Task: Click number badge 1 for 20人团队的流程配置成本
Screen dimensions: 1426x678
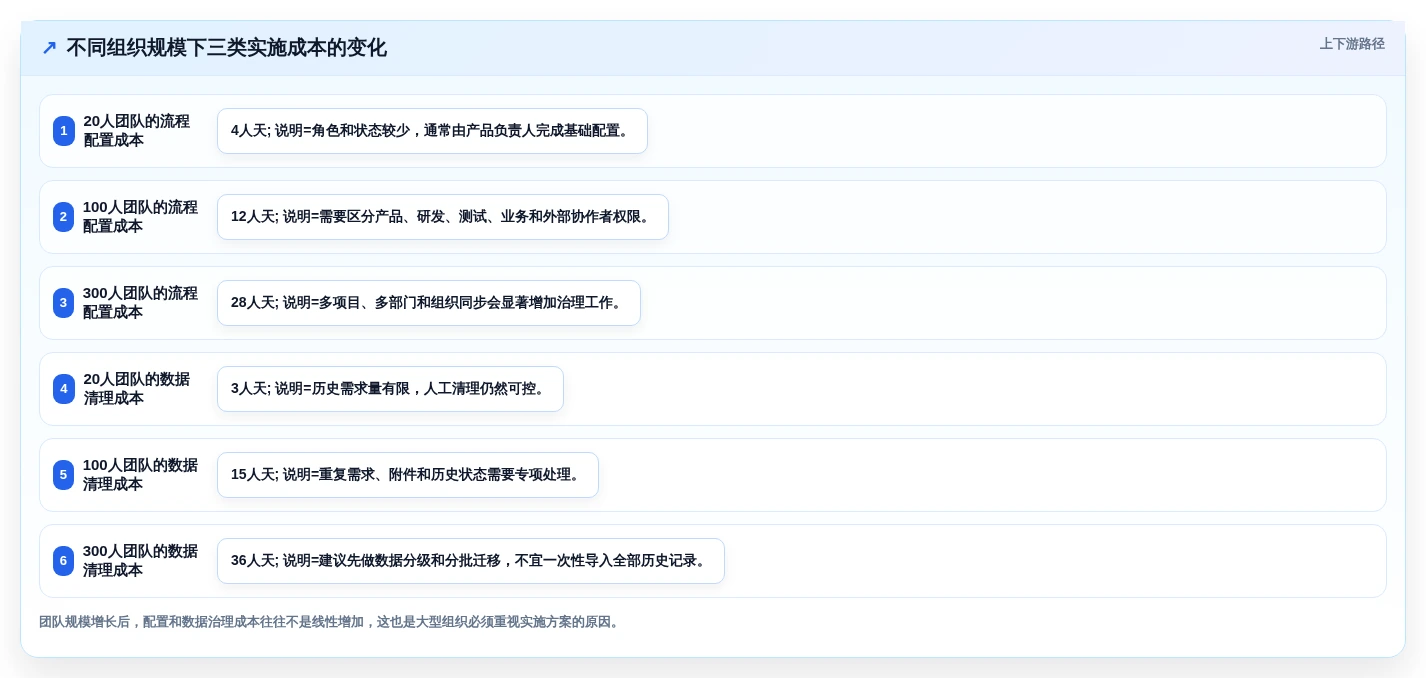Action: point(64,131)
